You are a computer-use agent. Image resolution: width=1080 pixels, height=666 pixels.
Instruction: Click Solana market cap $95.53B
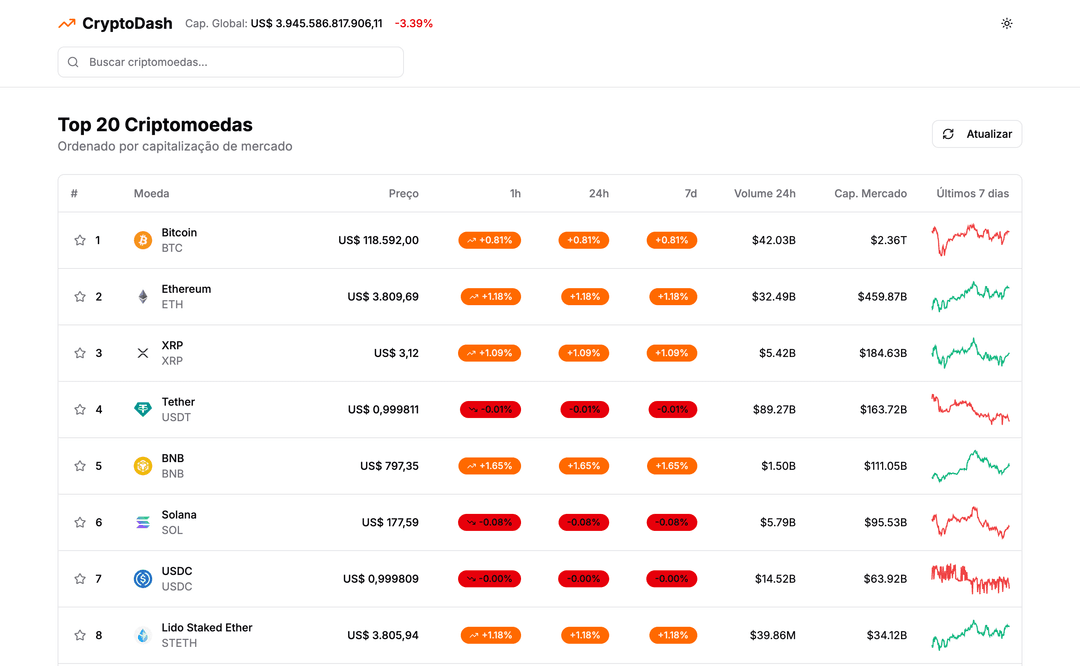886,523
